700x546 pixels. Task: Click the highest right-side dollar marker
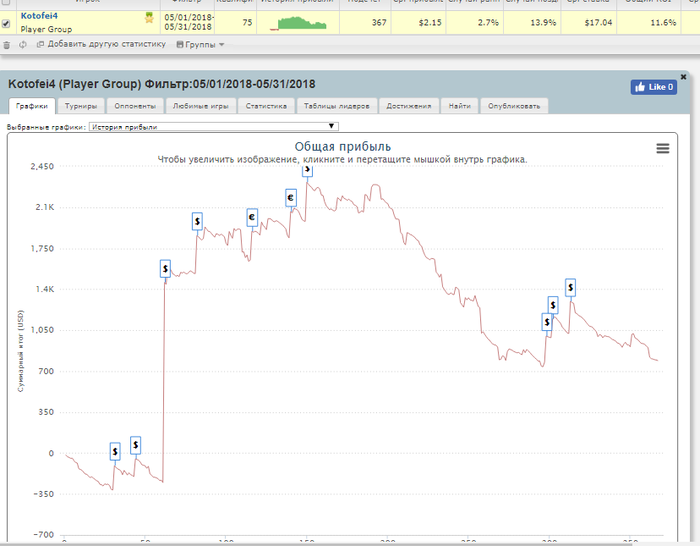pos(571,288)
